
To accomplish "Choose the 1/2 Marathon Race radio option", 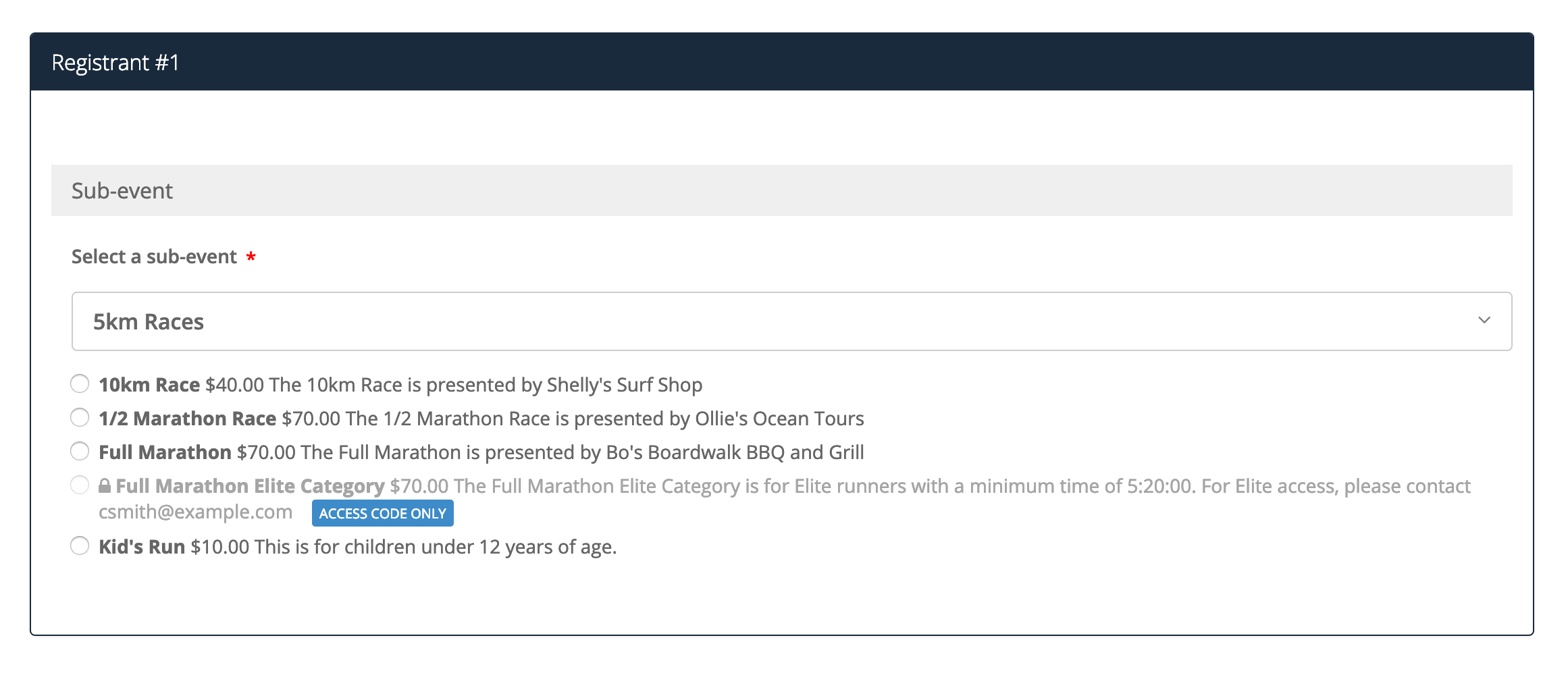I will [80, 418].
